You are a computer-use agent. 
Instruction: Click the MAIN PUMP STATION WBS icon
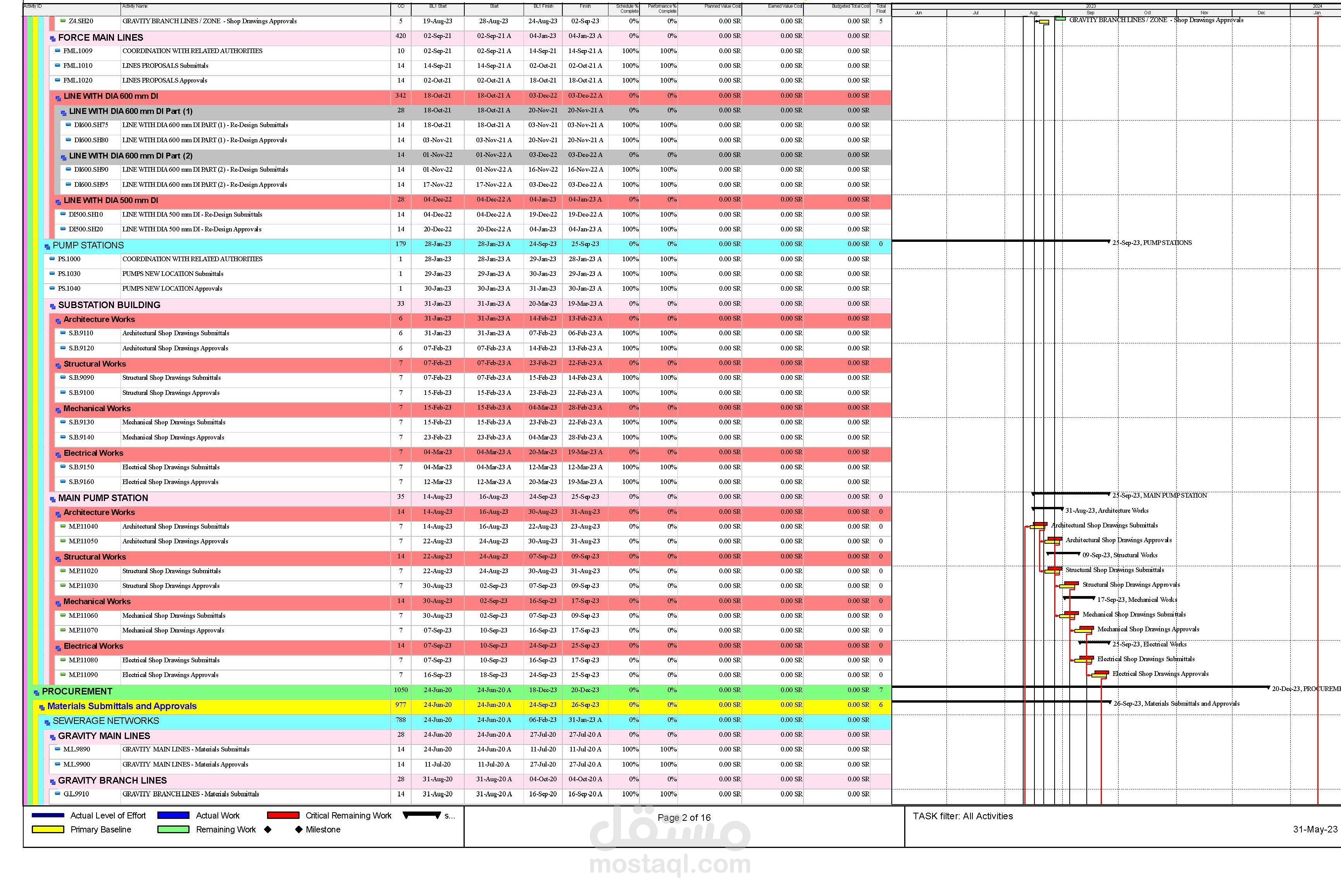click(x=53, y=500)
